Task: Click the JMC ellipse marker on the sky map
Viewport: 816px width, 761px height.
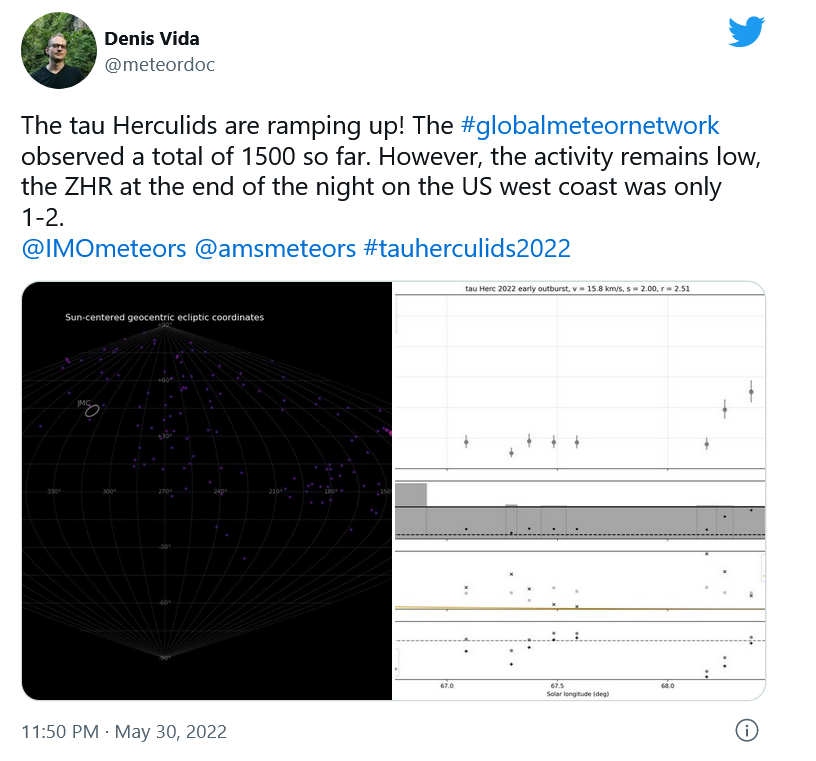Action: pyautogui.click(x=92, y=410)
